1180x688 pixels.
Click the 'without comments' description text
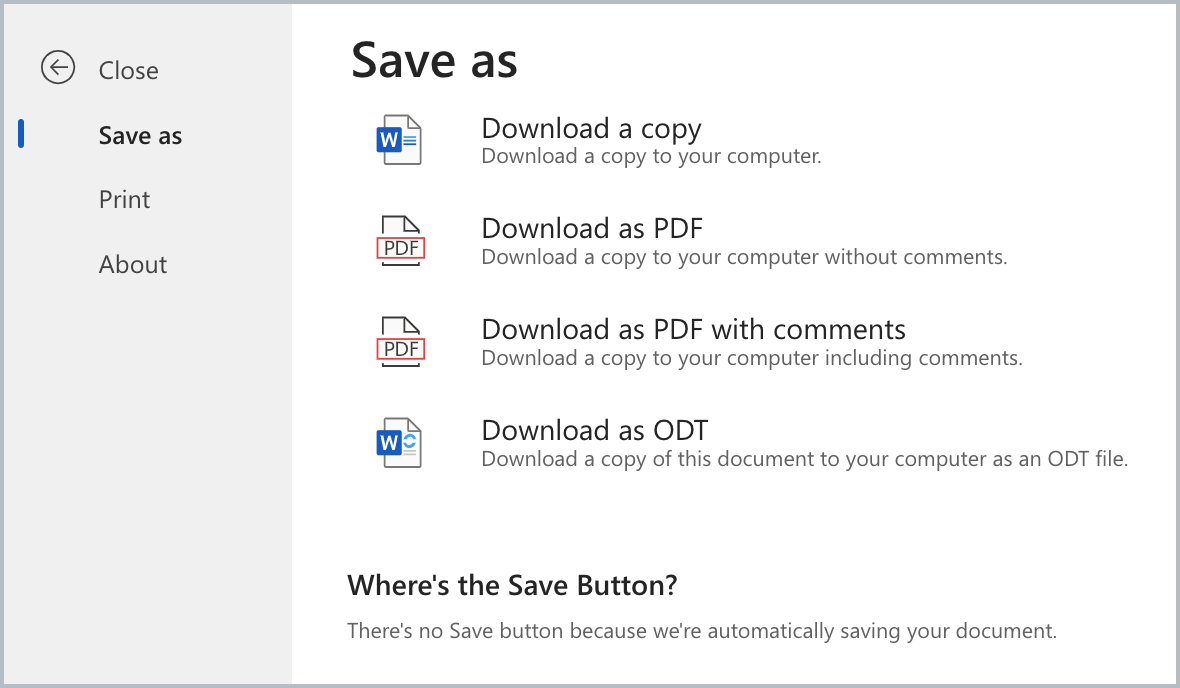coord(744,257)
